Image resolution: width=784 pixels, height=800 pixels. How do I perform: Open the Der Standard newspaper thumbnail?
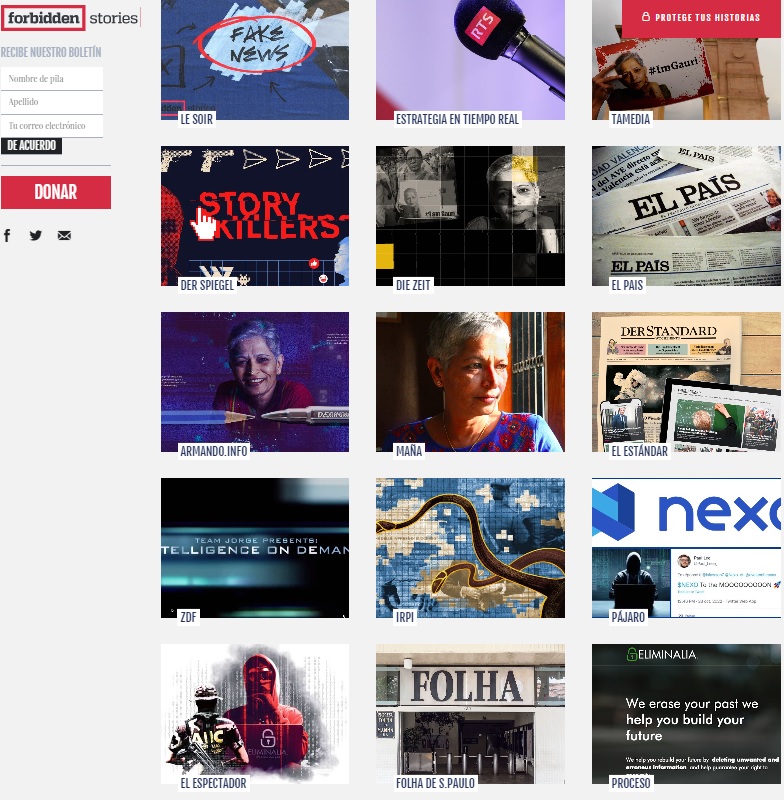click(x=686, y=382)
